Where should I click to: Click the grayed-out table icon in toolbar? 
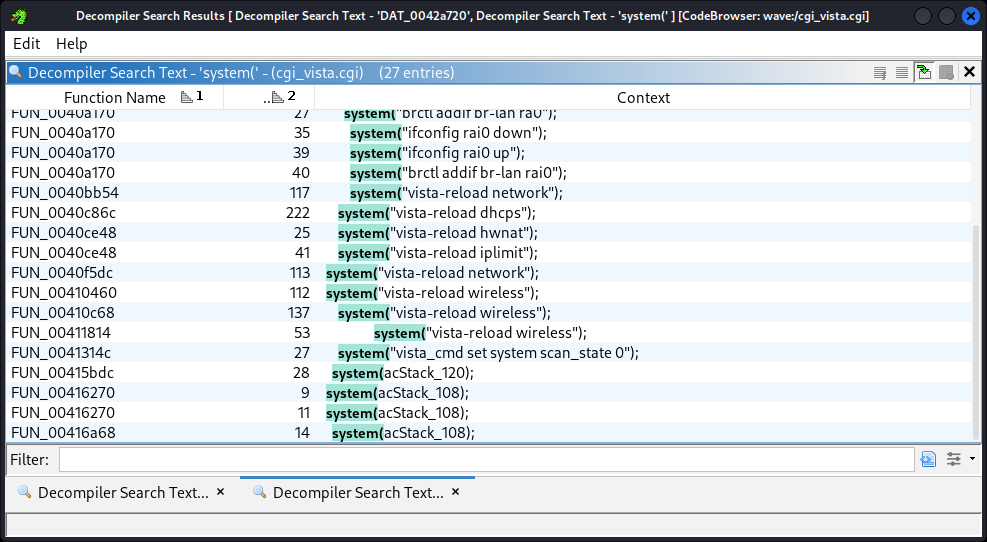point(946,72)
